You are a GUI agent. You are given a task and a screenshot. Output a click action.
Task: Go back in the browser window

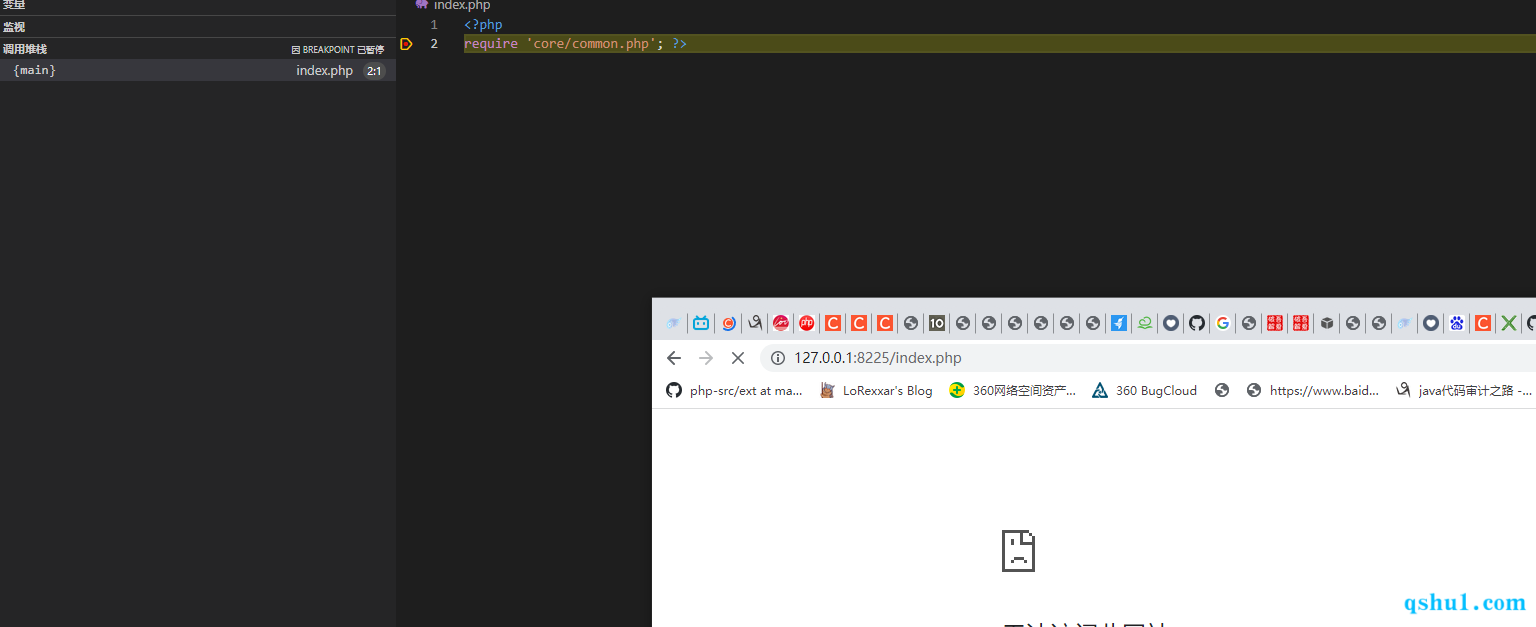674,358
